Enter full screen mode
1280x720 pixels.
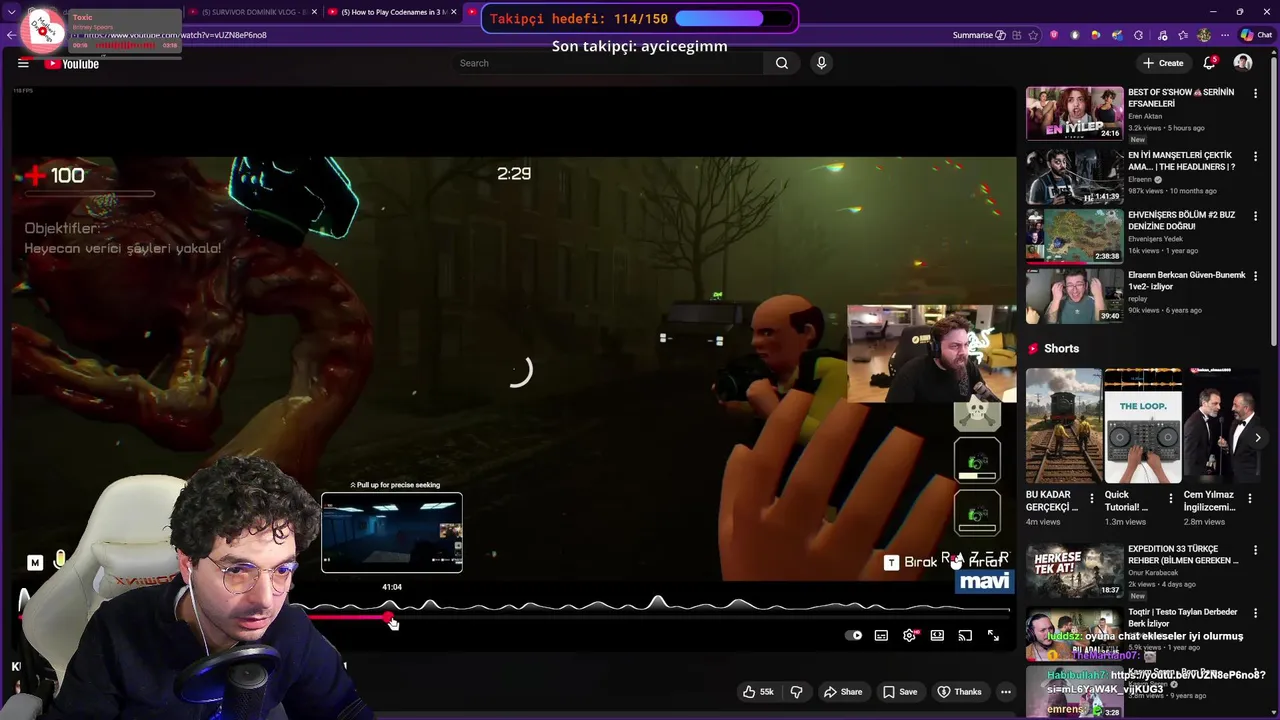tap(993, 635)
